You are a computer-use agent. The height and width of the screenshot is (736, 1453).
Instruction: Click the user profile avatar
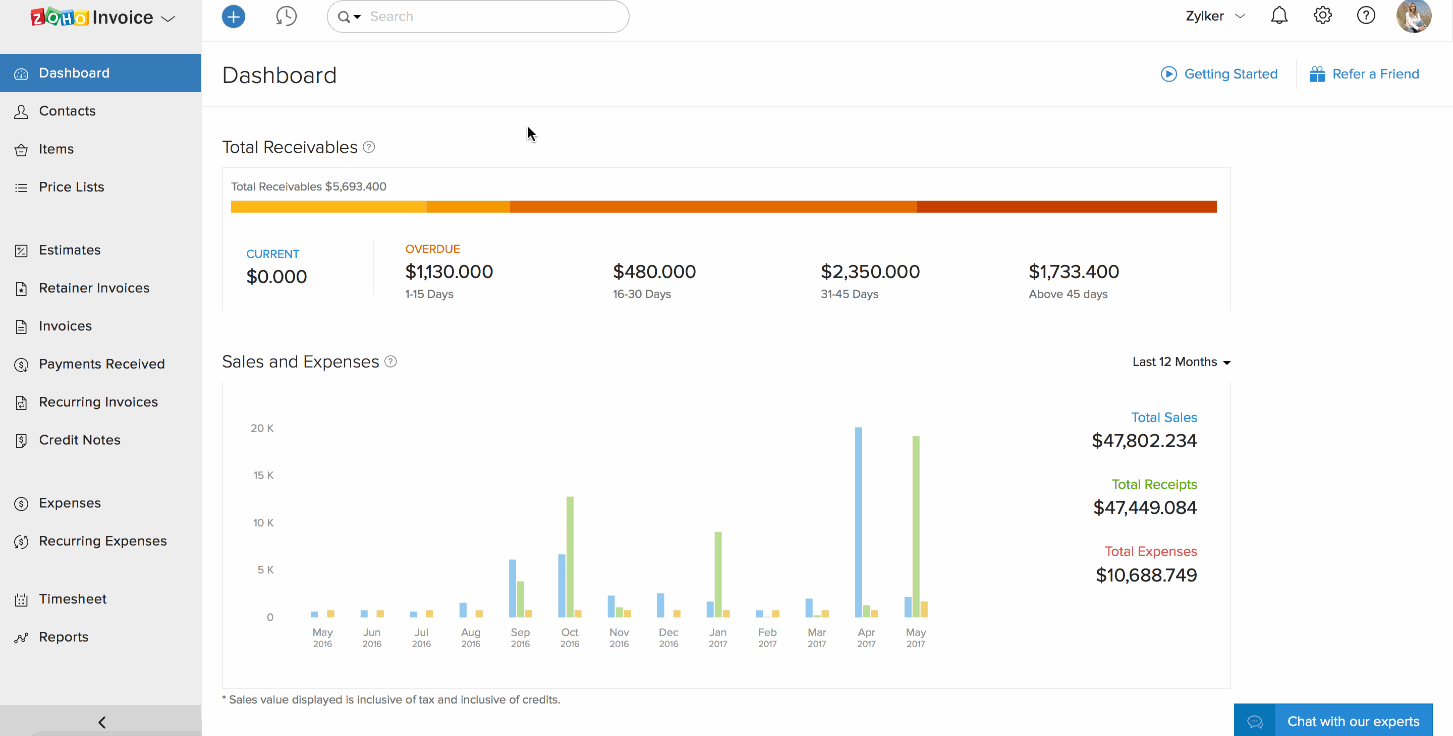click(x=1413, y=16)
